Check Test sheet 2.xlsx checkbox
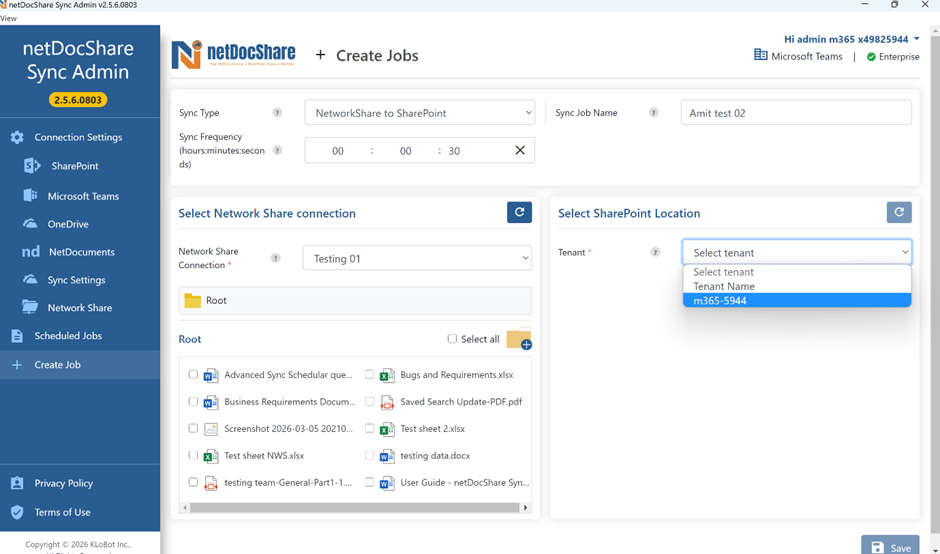The width and height of the screenshot is (940, 554). 369,428
